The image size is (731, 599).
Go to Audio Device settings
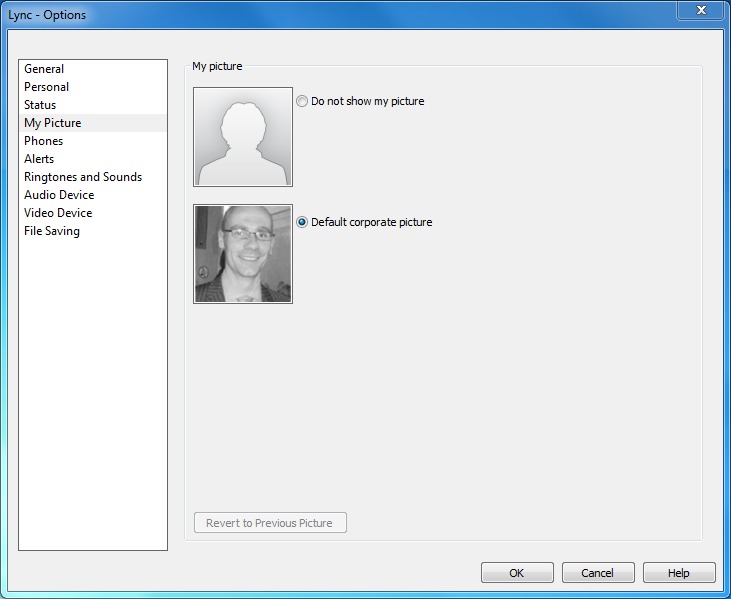(x=93, y=195)
